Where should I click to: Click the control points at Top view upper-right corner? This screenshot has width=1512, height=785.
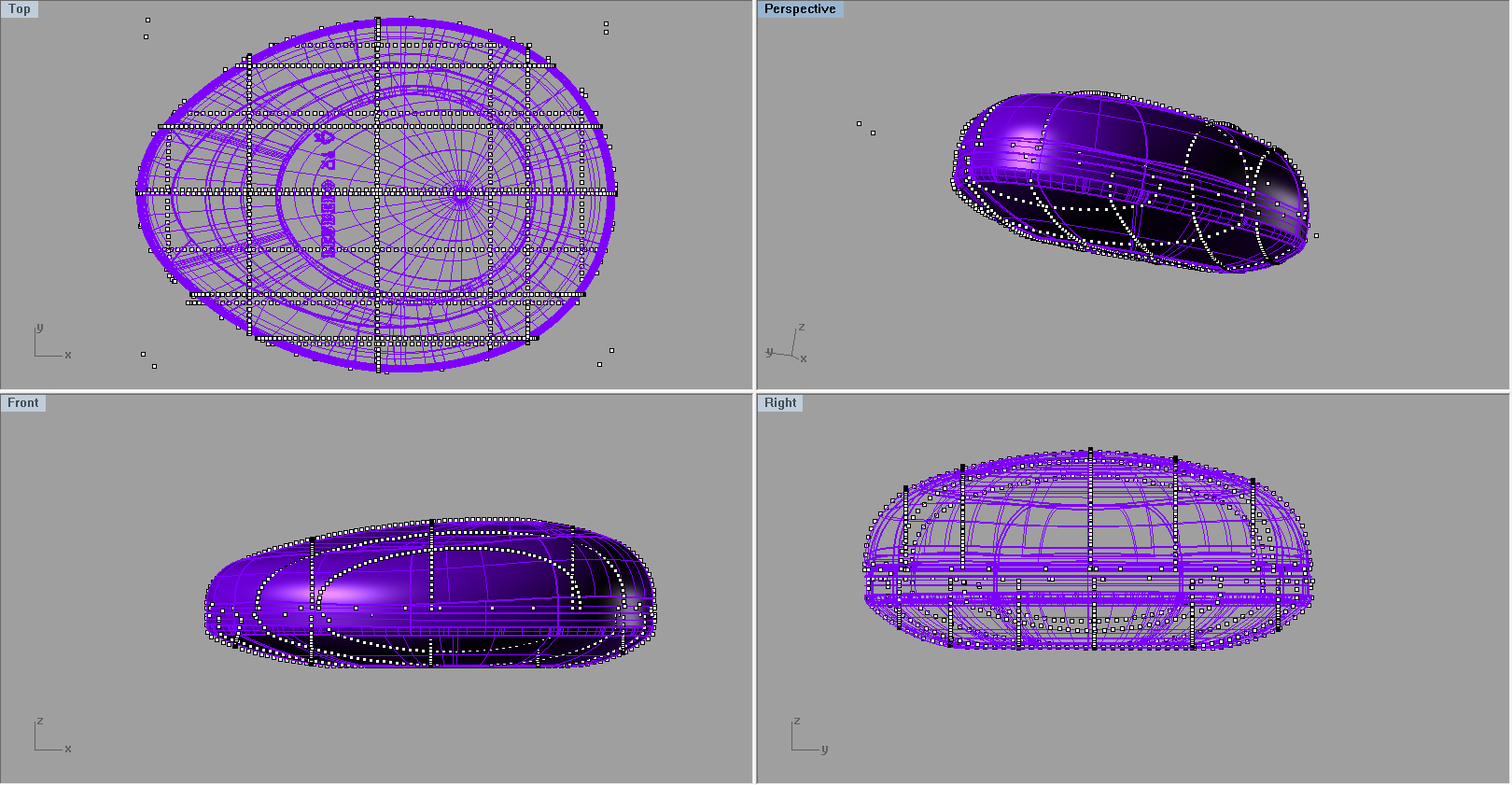(x=606, y=28)
